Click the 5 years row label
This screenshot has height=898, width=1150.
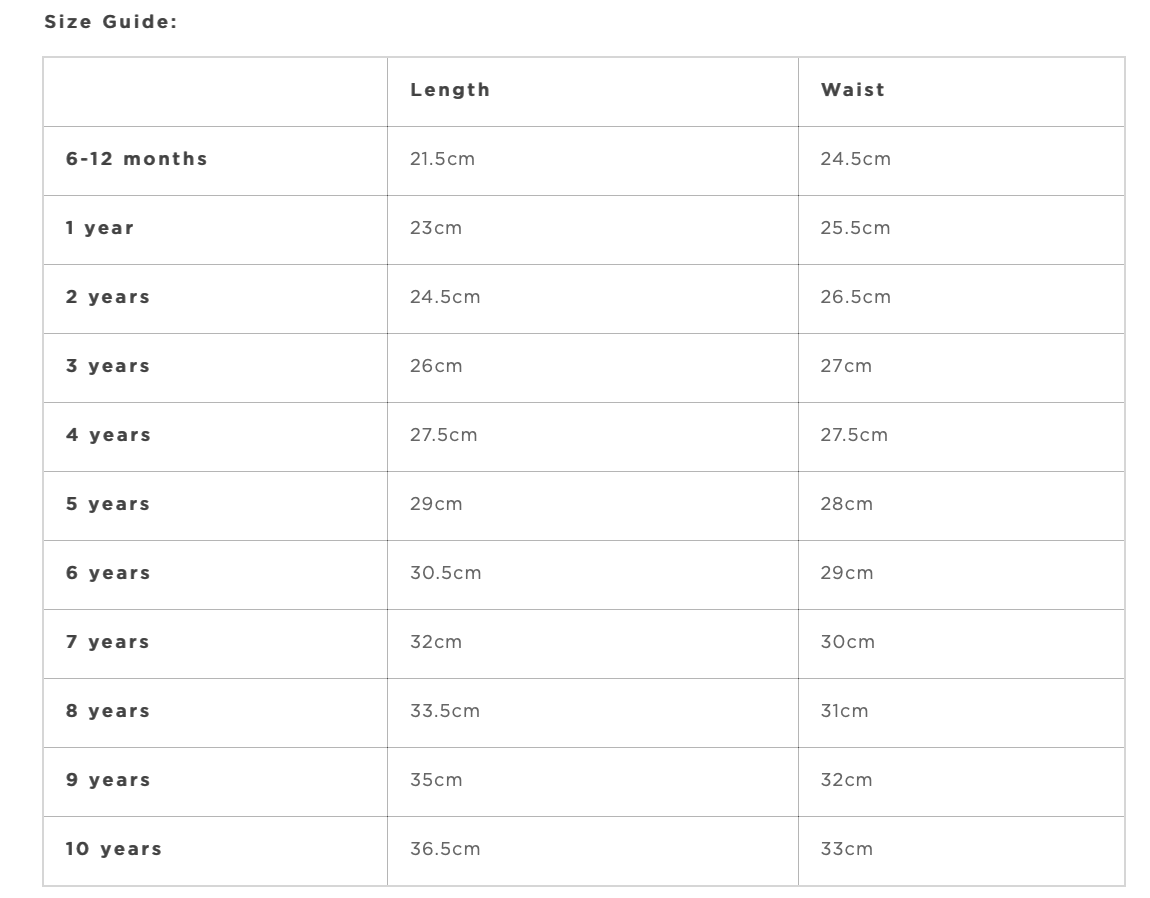[x=108, y=504]
